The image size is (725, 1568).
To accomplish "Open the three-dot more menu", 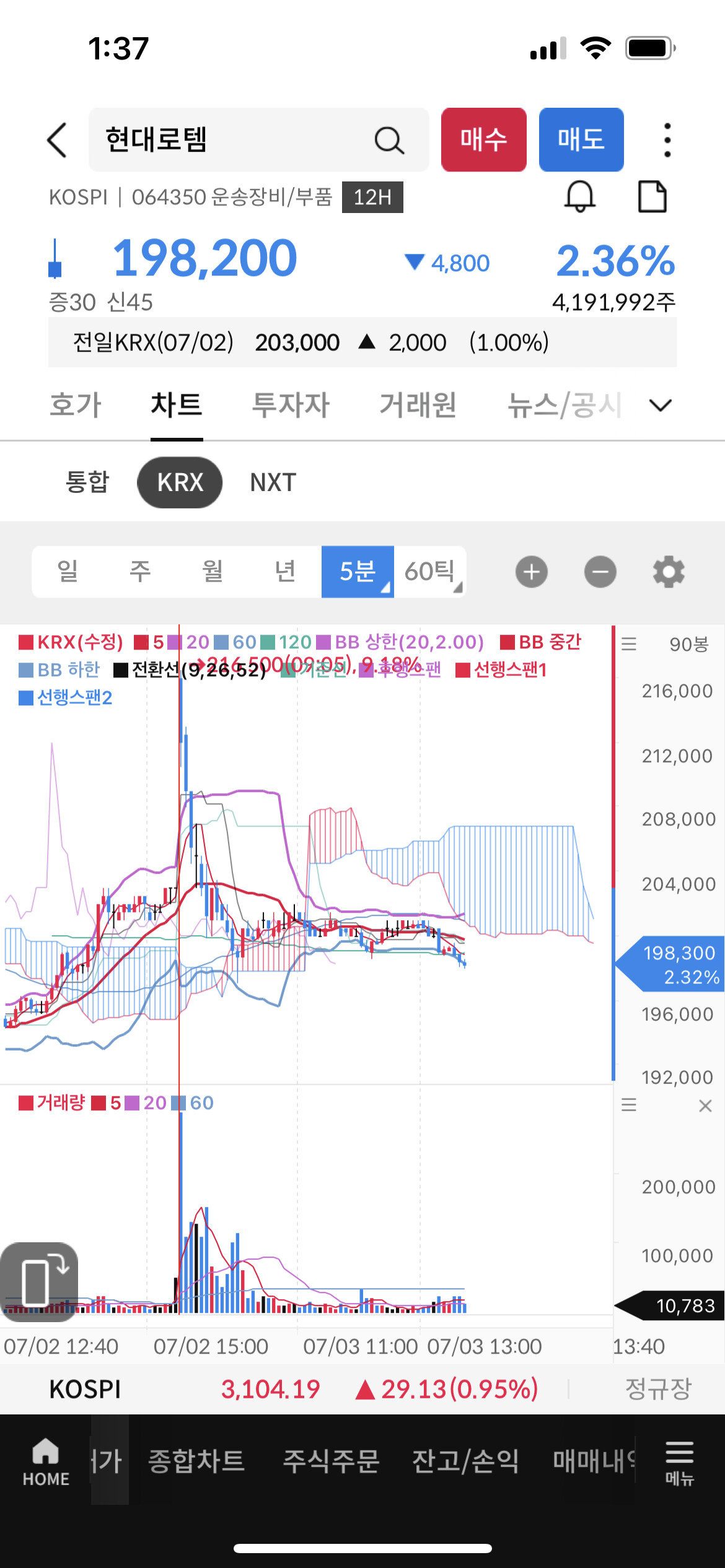I will (x=667, y=140).
